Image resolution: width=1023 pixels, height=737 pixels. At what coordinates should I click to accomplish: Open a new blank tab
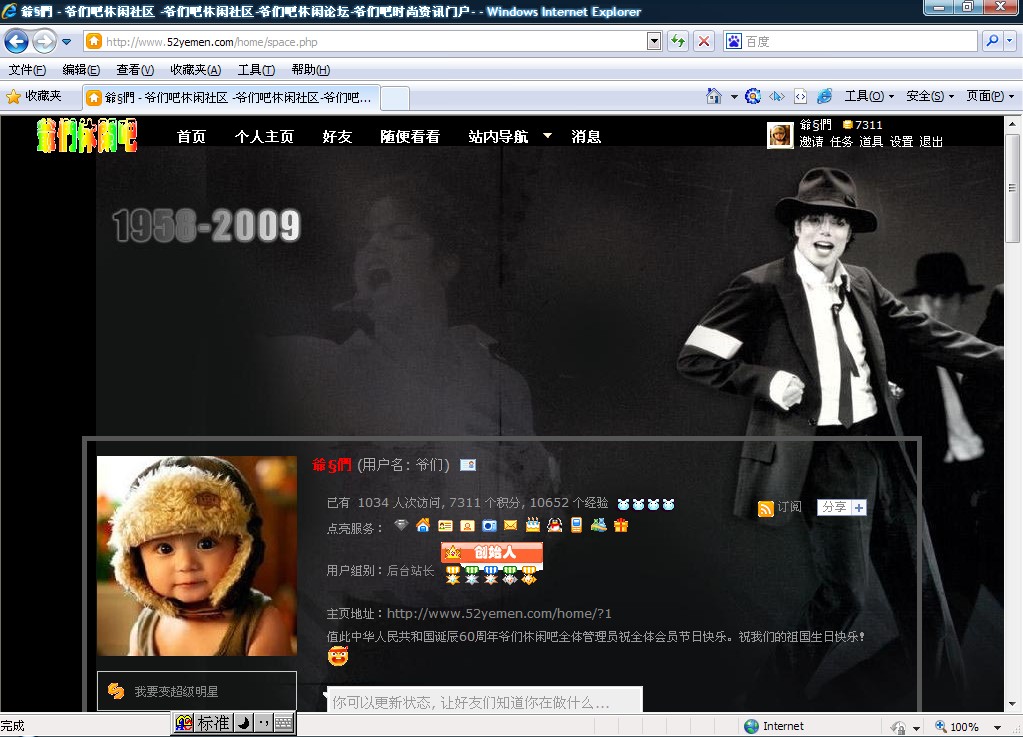[395, 98]
